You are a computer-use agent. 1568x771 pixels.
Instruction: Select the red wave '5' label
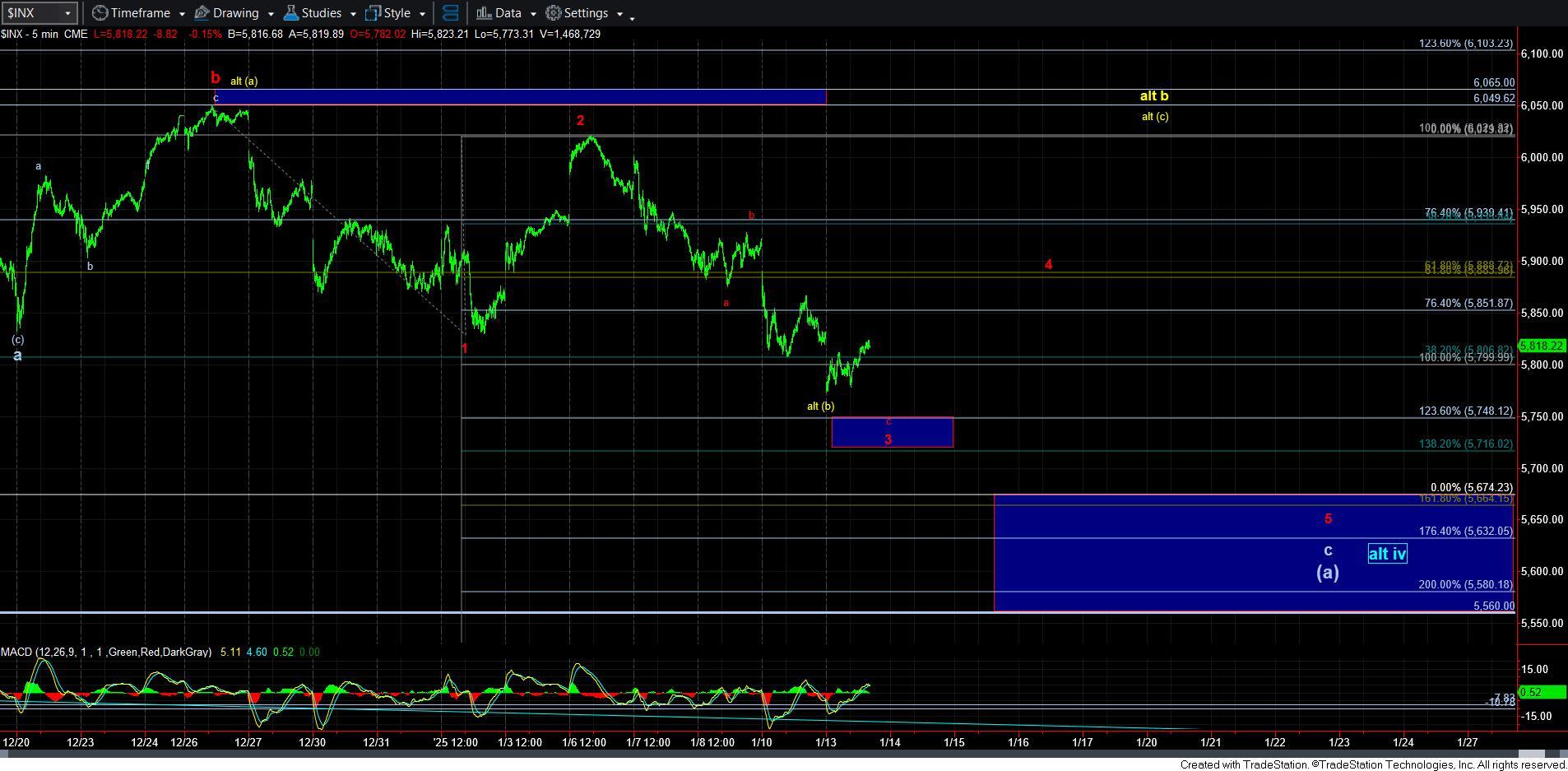click(1328, 518)
